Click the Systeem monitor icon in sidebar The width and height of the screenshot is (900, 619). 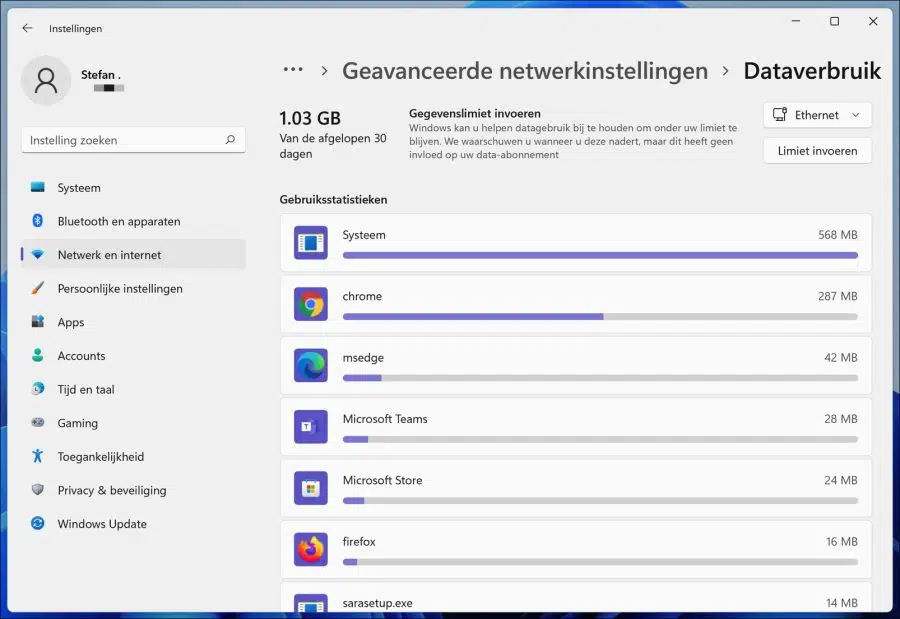click(x=38, y=187)
